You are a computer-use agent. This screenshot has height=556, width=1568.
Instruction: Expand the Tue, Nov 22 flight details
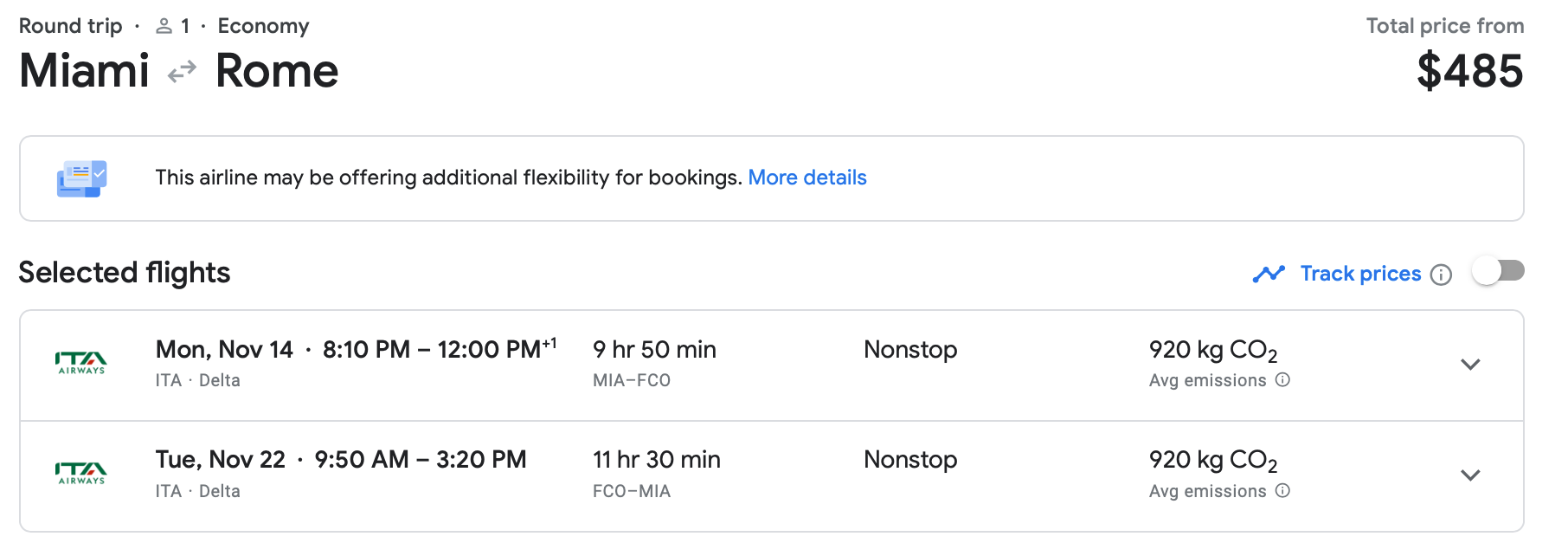1470,475
